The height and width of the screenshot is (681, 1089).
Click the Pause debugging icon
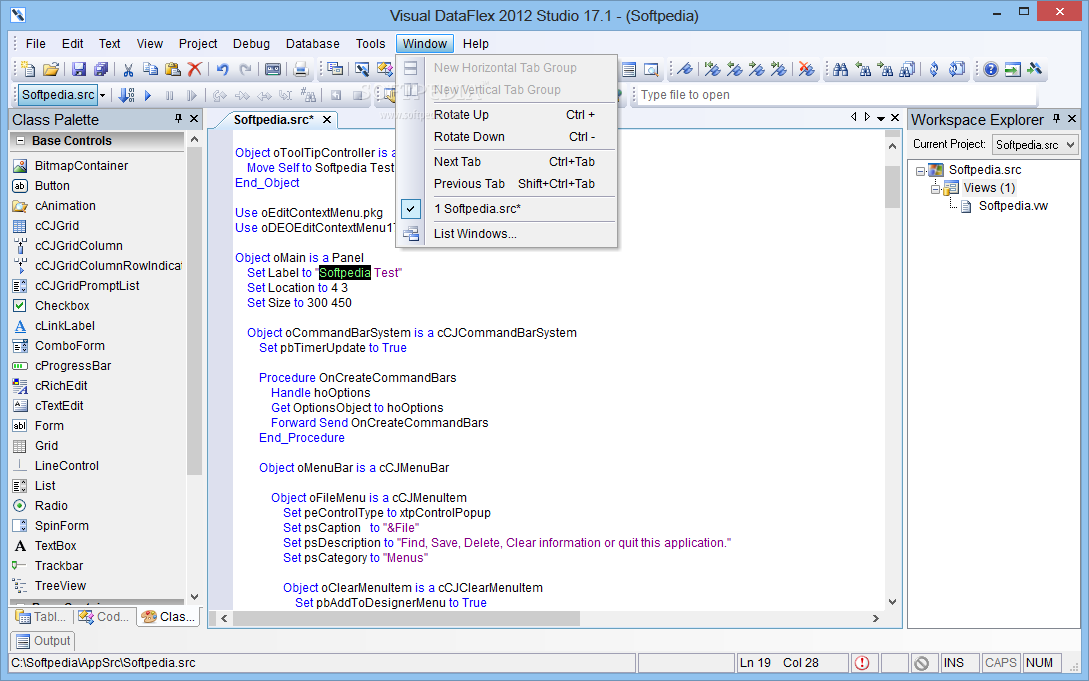(169, 95)
